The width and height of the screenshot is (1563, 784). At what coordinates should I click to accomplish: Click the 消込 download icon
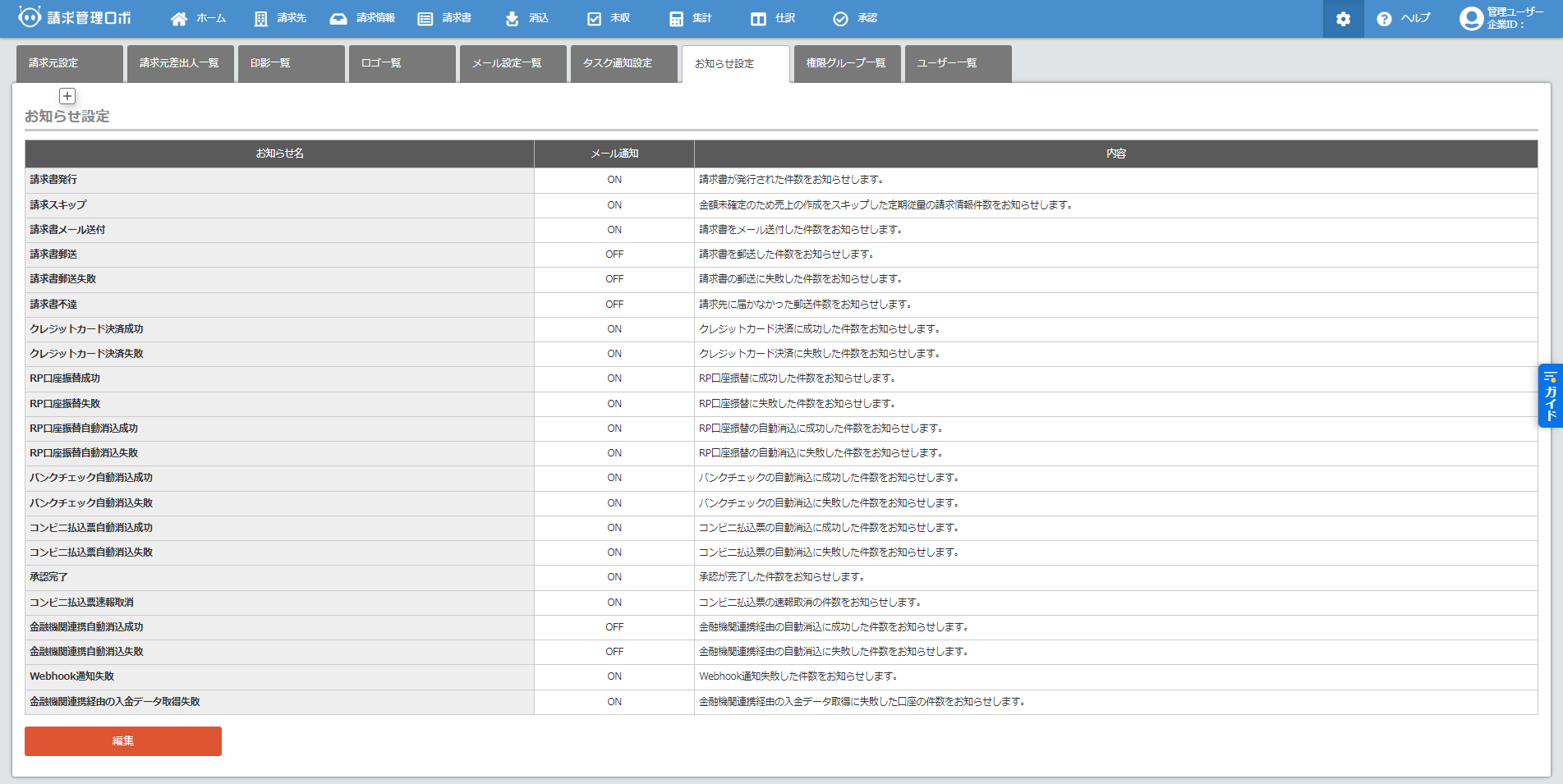tap(512, 19)
